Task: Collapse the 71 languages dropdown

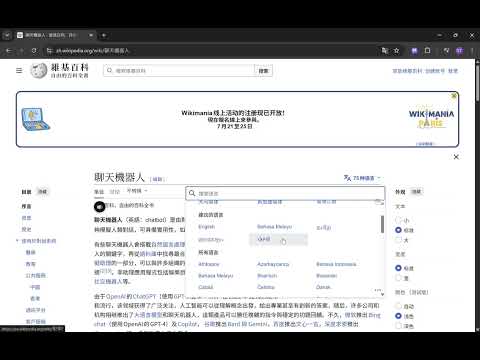Action: (363, 178)
